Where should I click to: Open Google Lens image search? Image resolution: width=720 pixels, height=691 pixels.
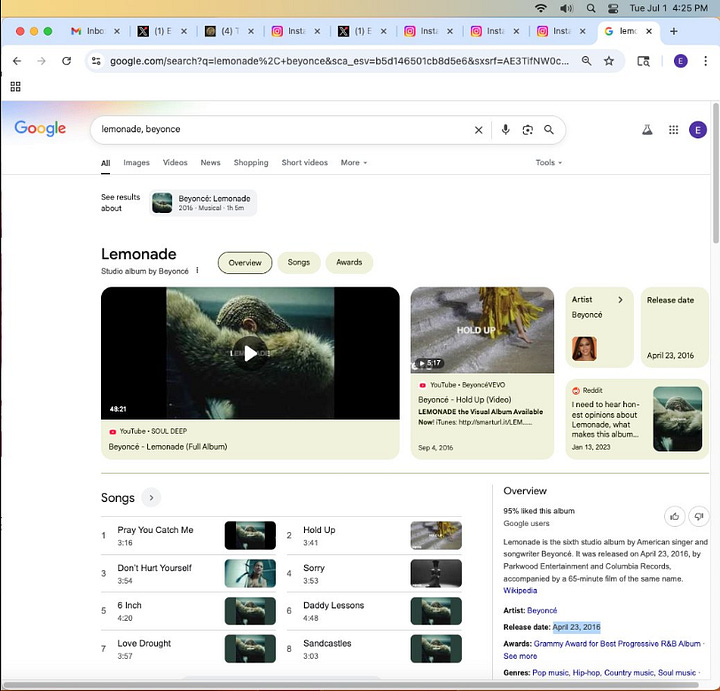tap(527, 130)
